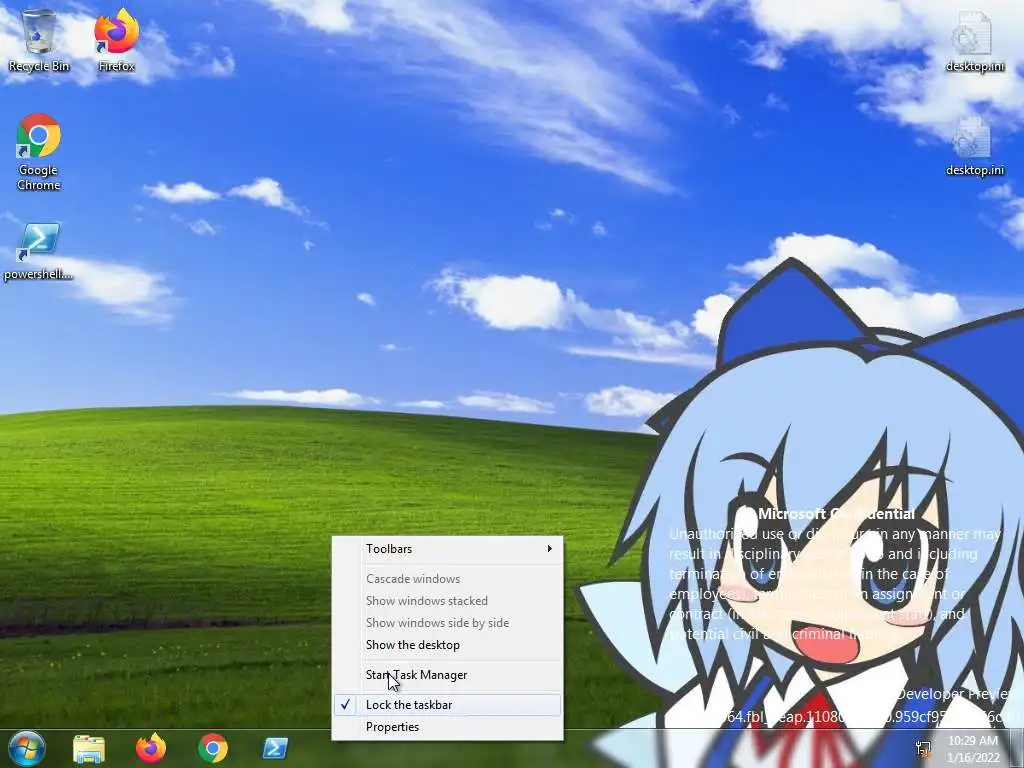Image resolution: width=1024 pixels, height=768 pixels.
Task: Click the greyed Cascade windows entry
Action: [x=447, y=579]
